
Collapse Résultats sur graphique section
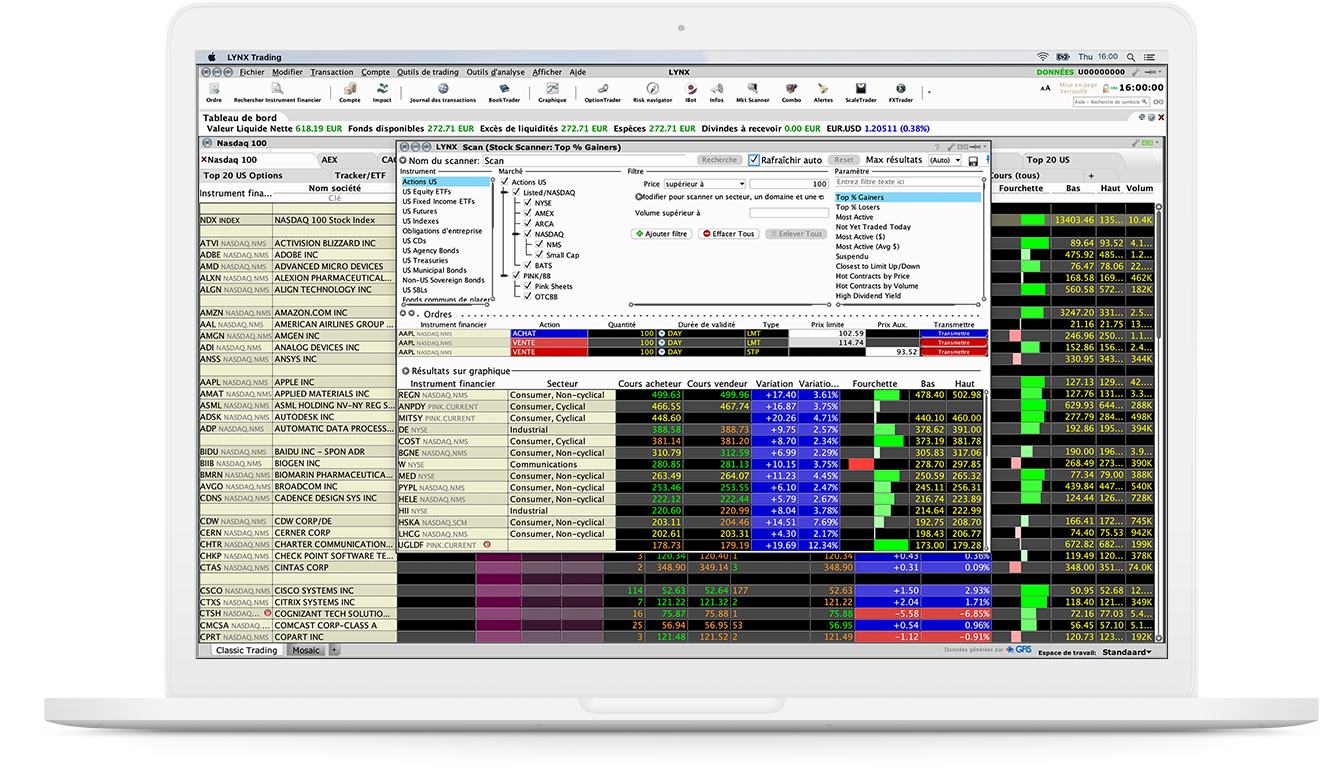click(x=405, y=371)
